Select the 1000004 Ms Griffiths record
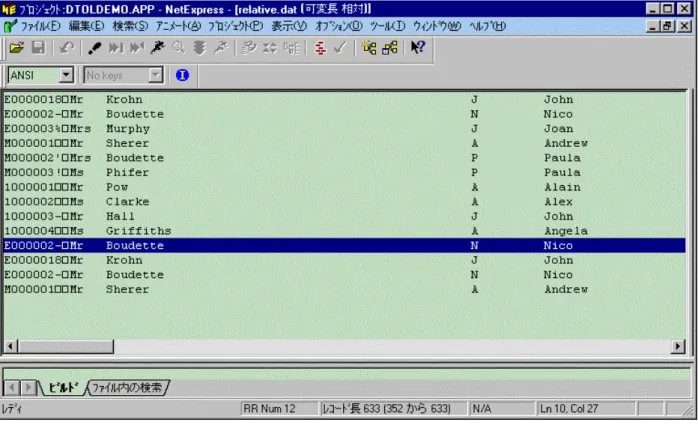698x425 pixels. (344, 231)
